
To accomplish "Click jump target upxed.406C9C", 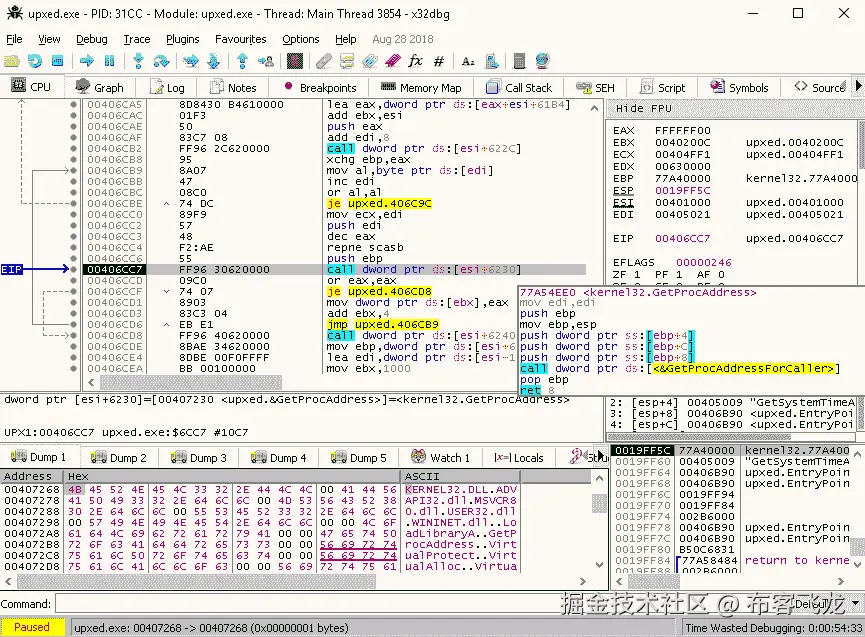I will [389, 204].
